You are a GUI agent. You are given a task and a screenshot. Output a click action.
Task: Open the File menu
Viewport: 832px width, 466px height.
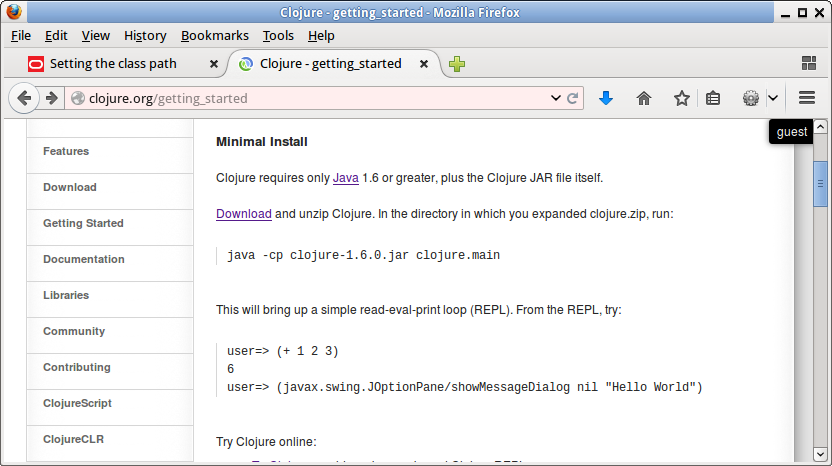pos(21,36)
